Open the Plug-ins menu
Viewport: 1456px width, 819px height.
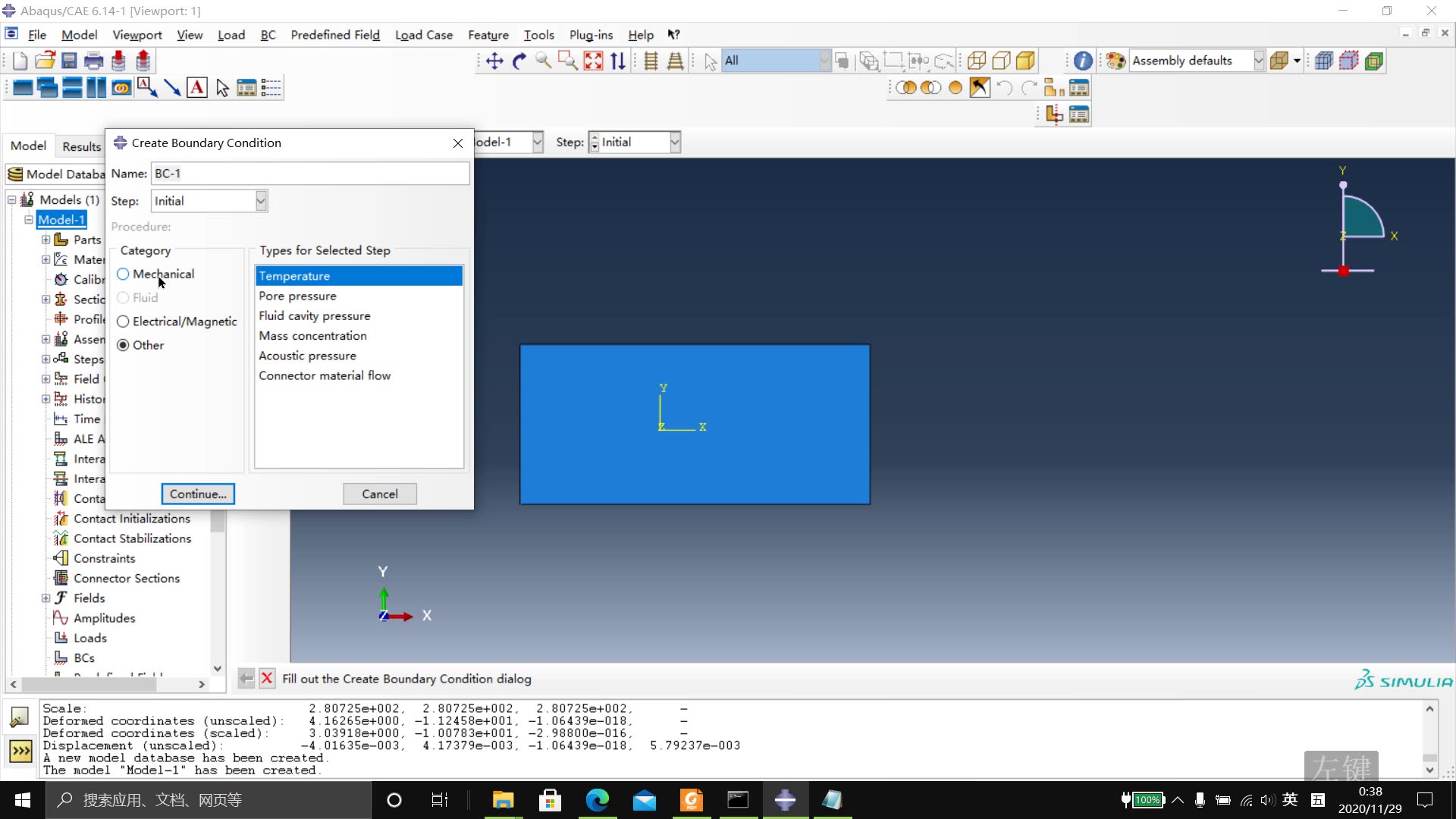[591, 35]
